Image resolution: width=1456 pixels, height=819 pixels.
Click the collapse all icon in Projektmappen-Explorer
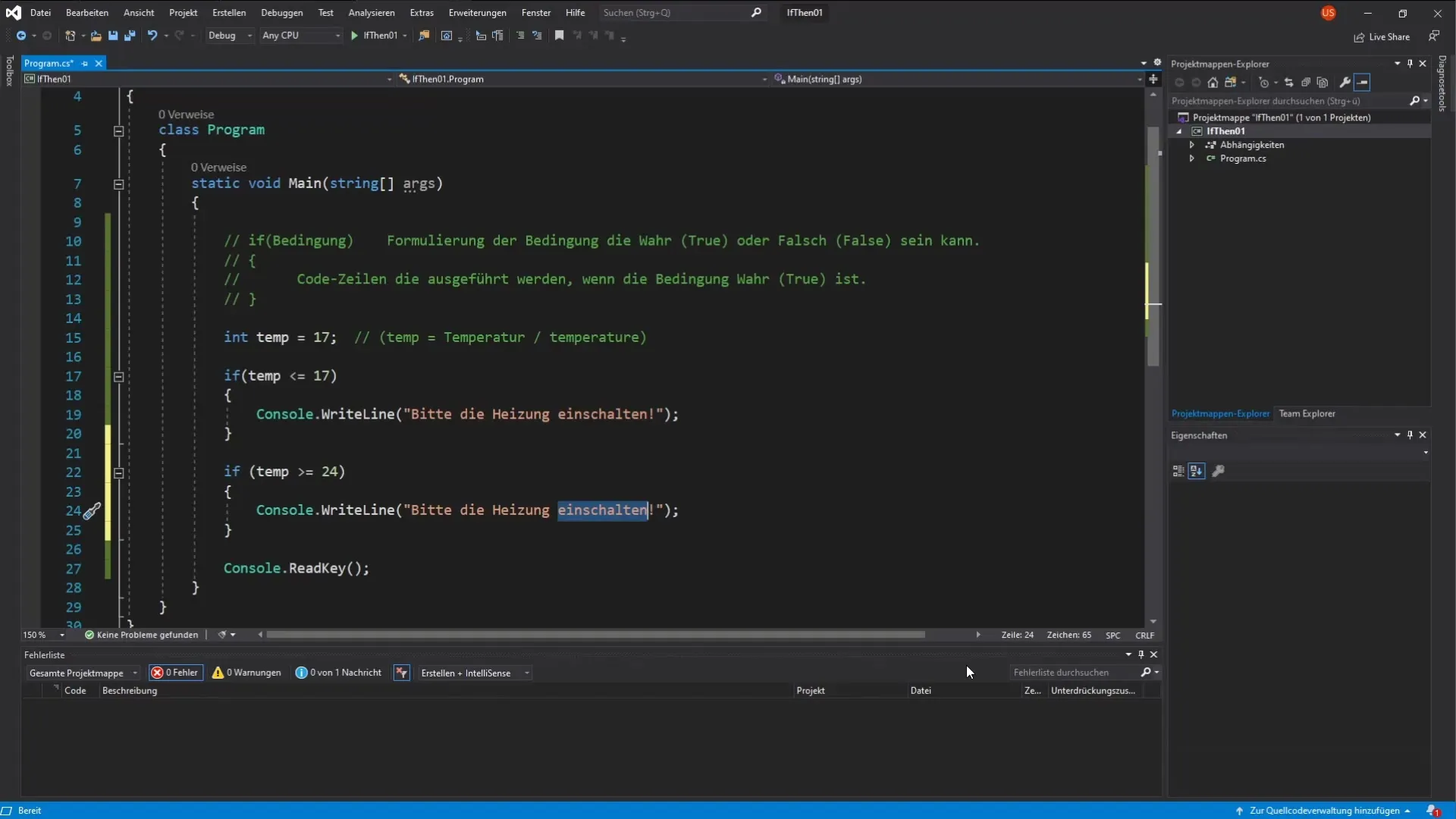1306,83
